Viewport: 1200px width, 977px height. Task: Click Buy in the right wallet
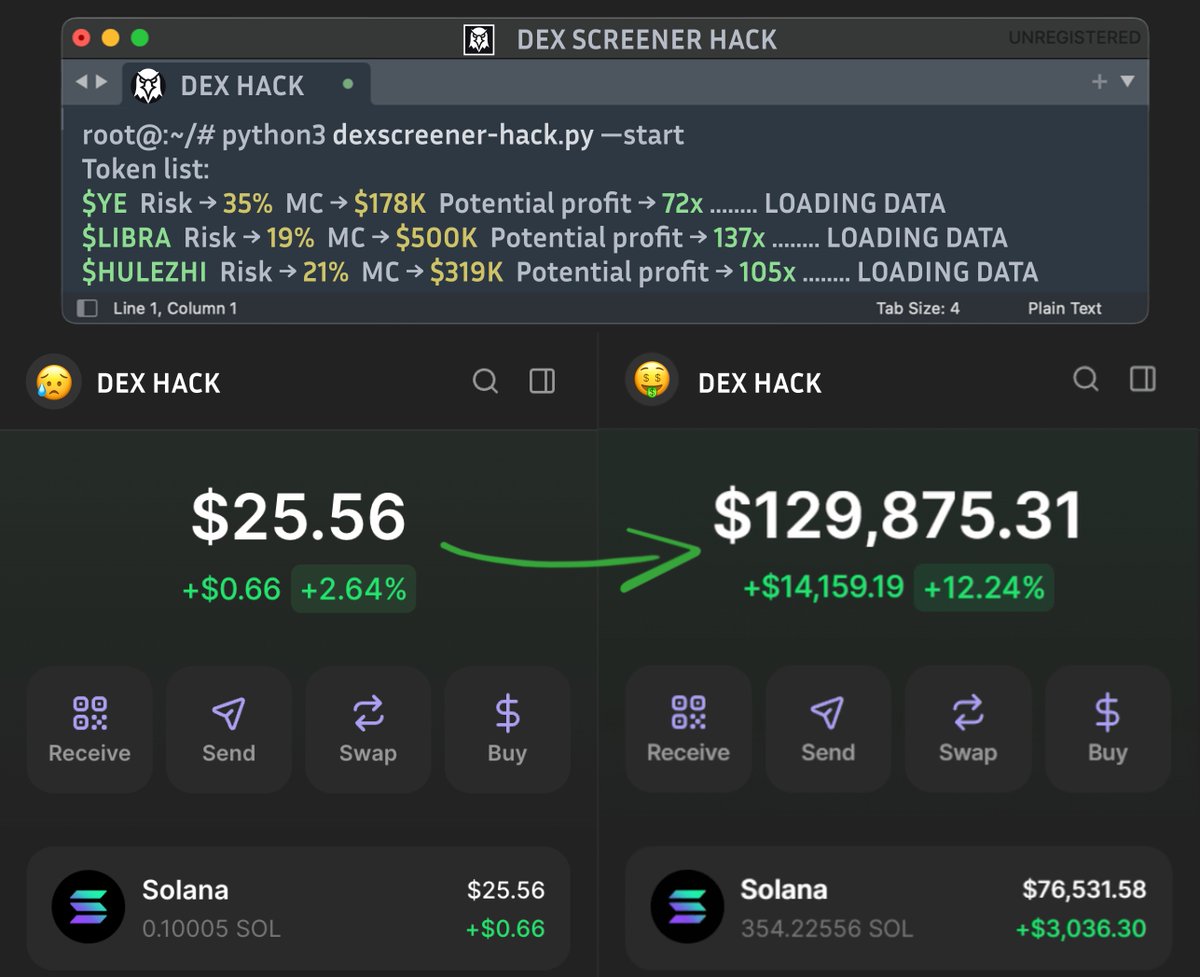pyautogui.click(x=1108, y=729)
